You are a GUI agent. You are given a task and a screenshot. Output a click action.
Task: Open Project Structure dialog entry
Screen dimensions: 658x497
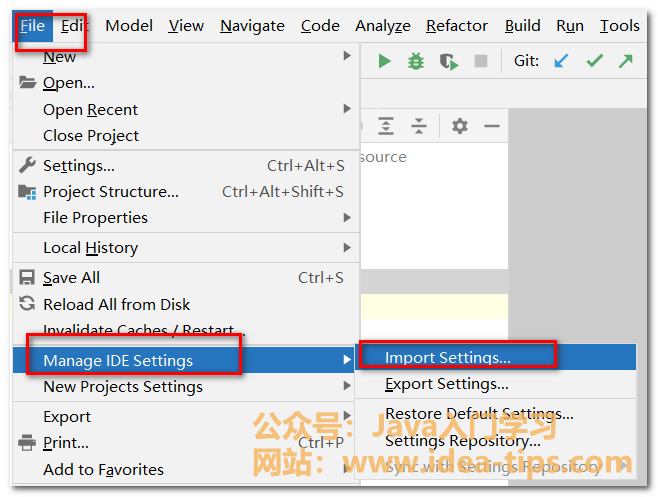111,191
